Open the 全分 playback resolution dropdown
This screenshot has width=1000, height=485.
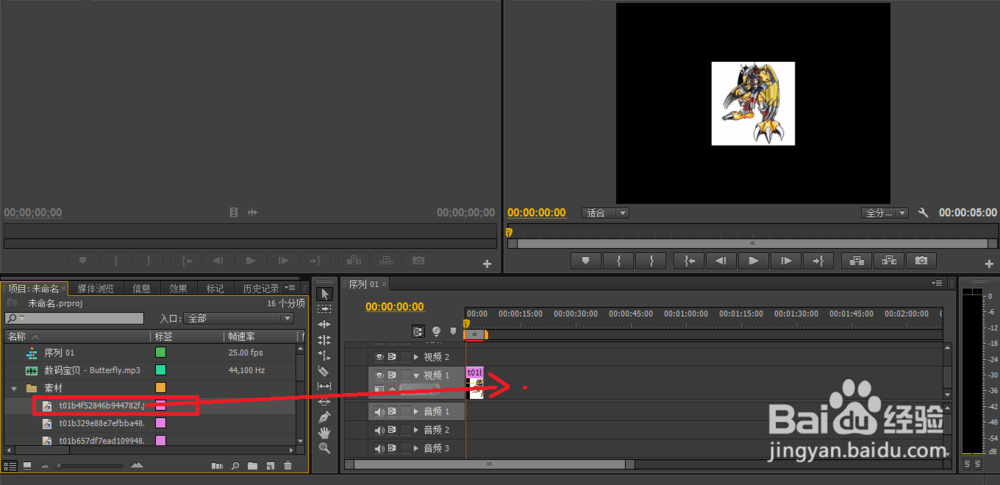[885, 213]
